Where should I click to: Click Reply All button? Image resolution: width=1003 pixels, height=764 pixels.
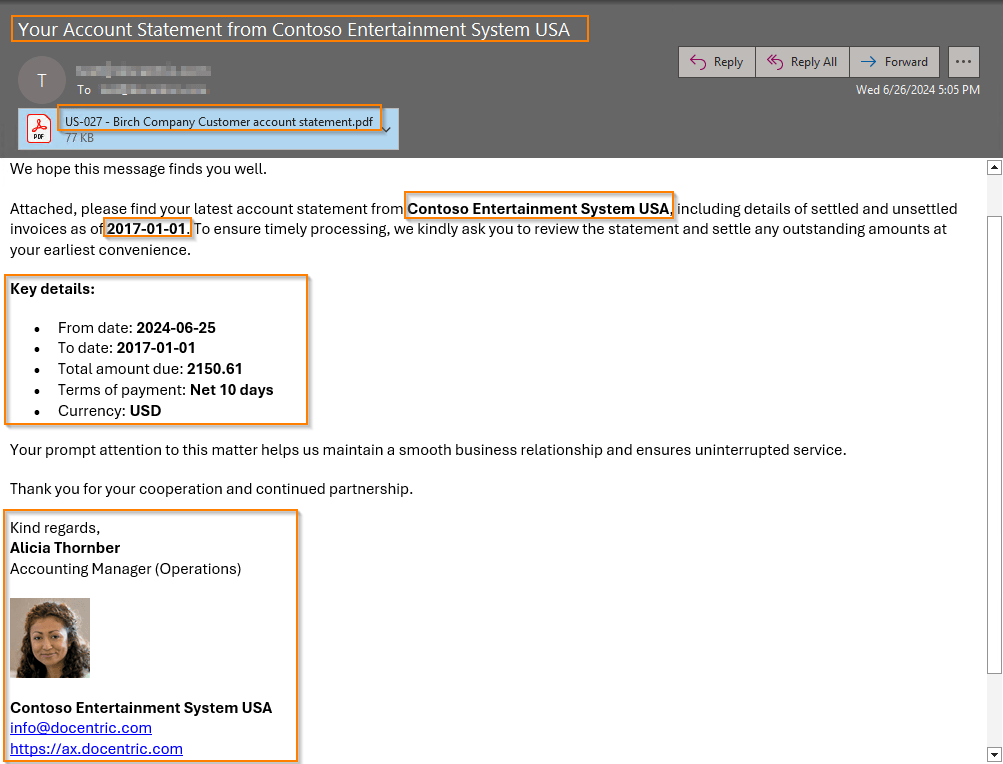tap(802, 62)
